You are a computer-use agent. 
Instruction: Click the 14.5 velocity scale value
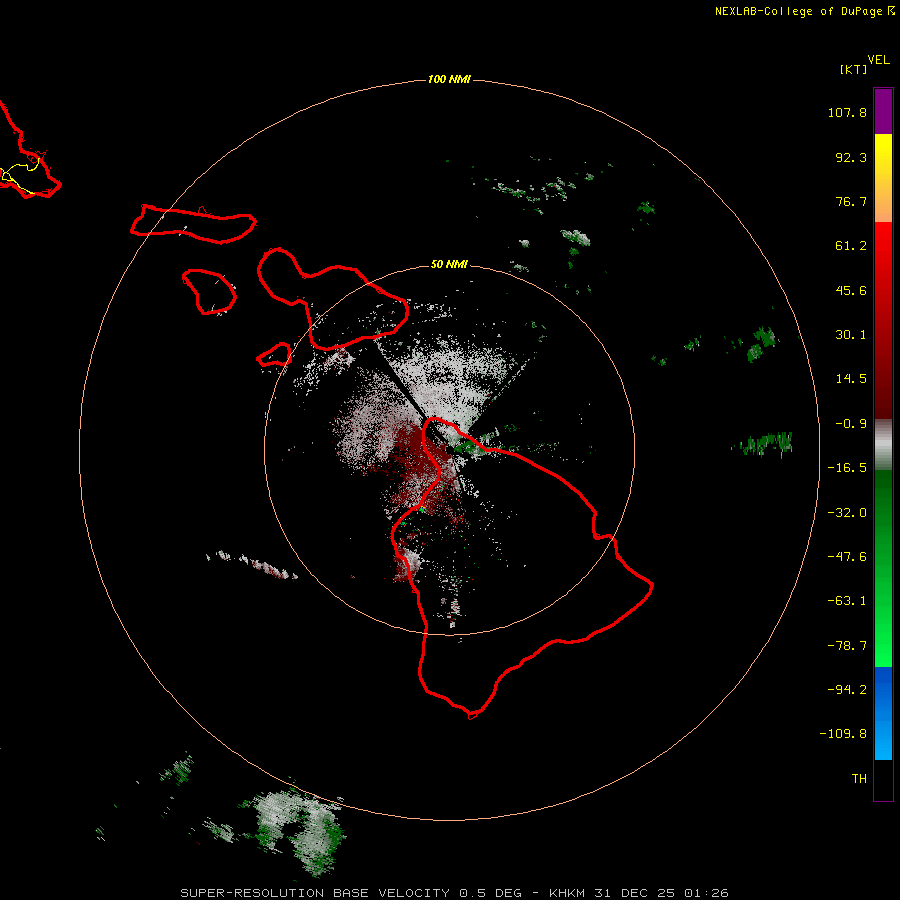(x=851, y=379)
